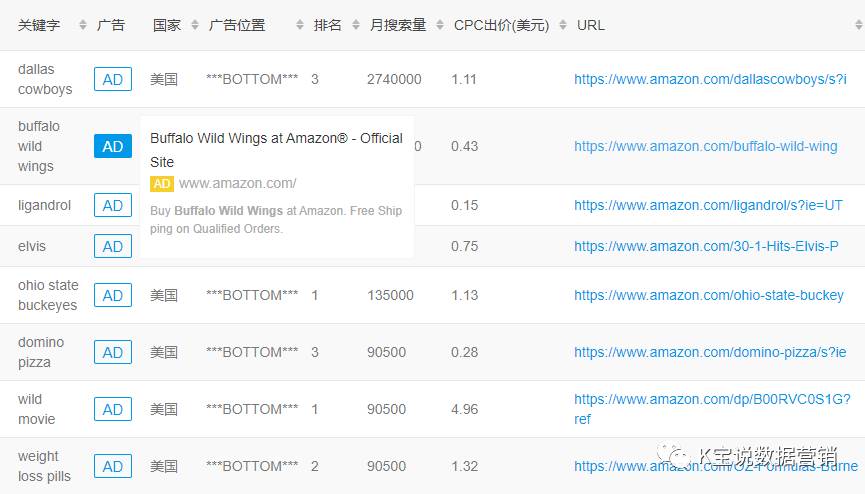Screen dimensions: 865x494
Task: Click CPC value 4.96
Action: pyautogui.click(x=464, y=409)
